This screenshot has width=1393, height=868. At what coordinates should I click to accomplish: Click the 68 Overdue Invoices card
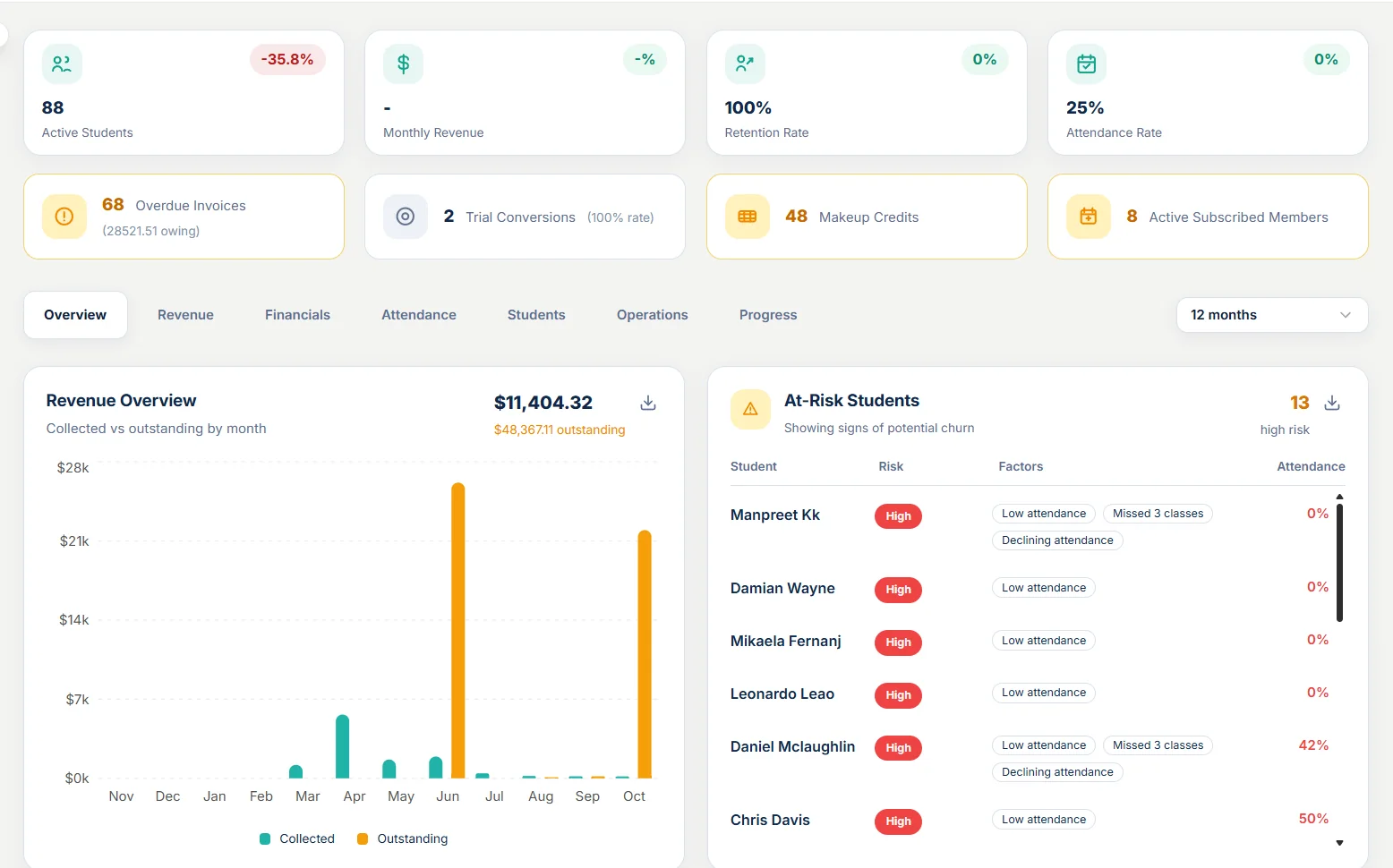point(184,217)
